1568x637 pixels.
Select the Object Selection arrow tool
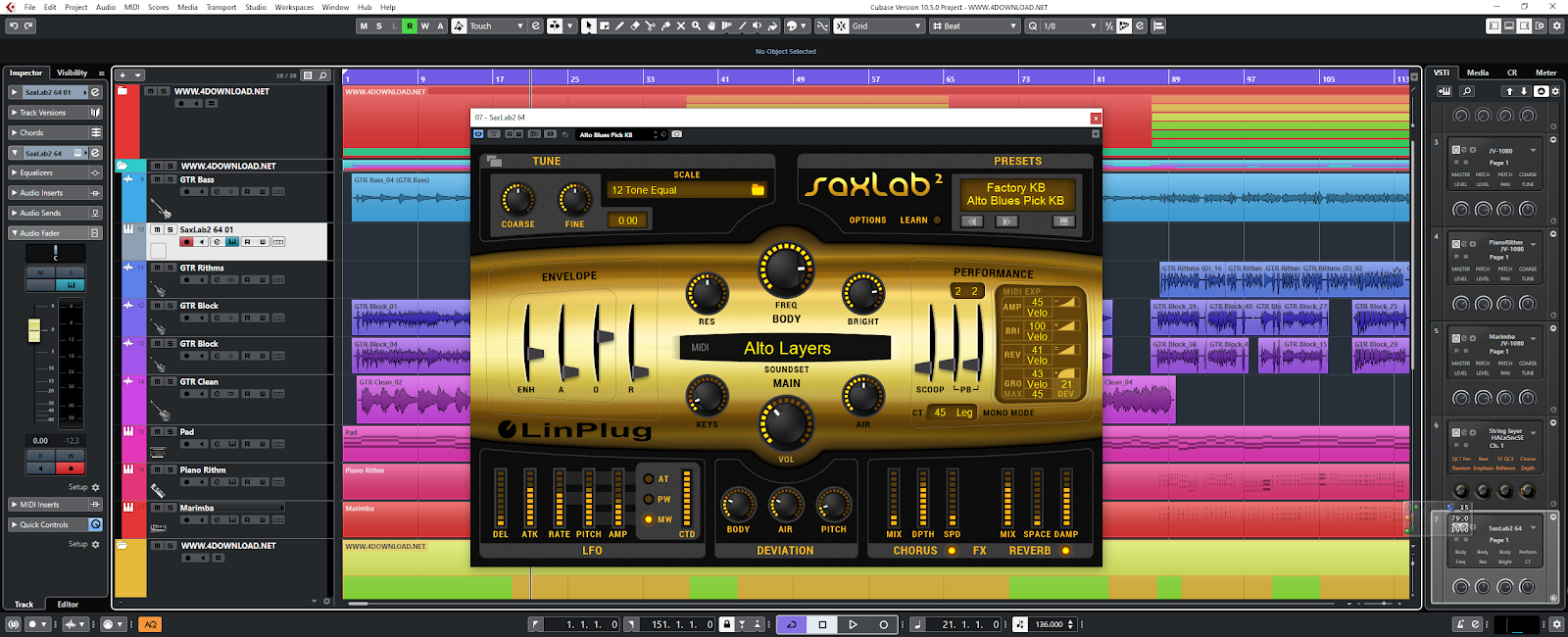(x=588, y=25)
